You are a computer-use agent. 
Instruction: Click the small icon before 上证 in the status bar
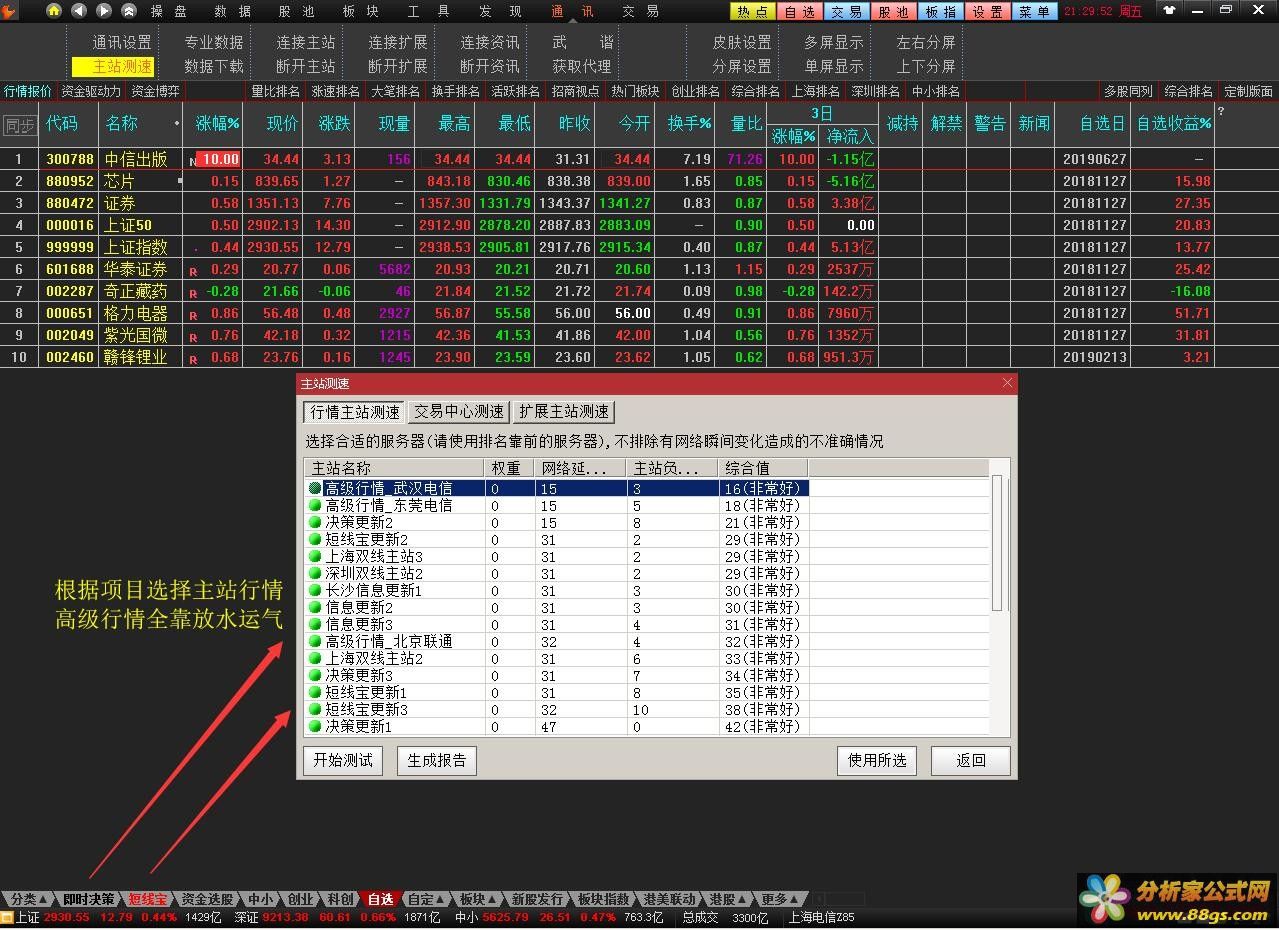click(x=7, y=918)
